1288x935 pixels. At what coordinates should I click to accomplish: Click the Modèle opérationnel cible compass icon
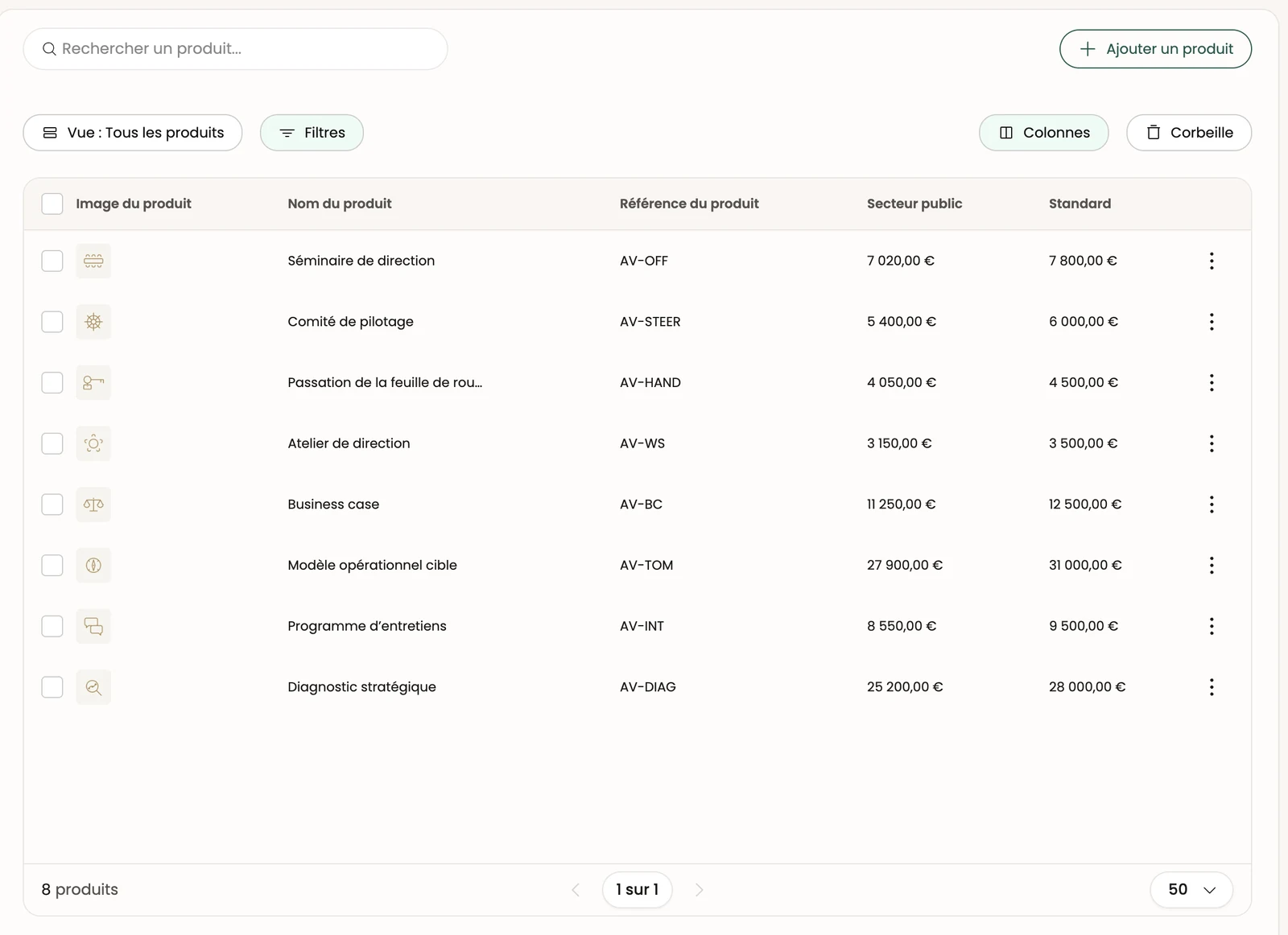(93, 566)
